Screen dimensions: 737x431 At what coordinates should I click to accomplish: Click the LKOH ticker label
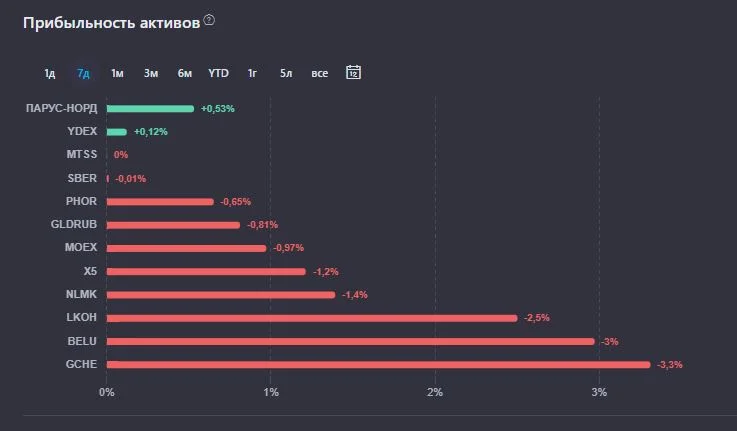pos(81,317)
